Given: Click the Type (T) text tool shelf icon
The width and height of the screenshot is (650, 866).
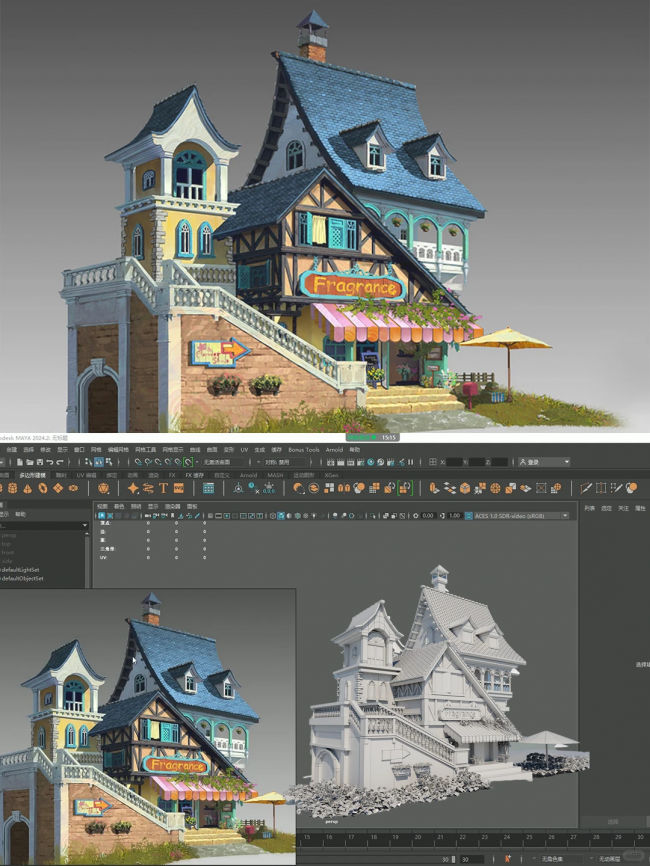Looking at the screenshot, I should [x=162, y=488].
